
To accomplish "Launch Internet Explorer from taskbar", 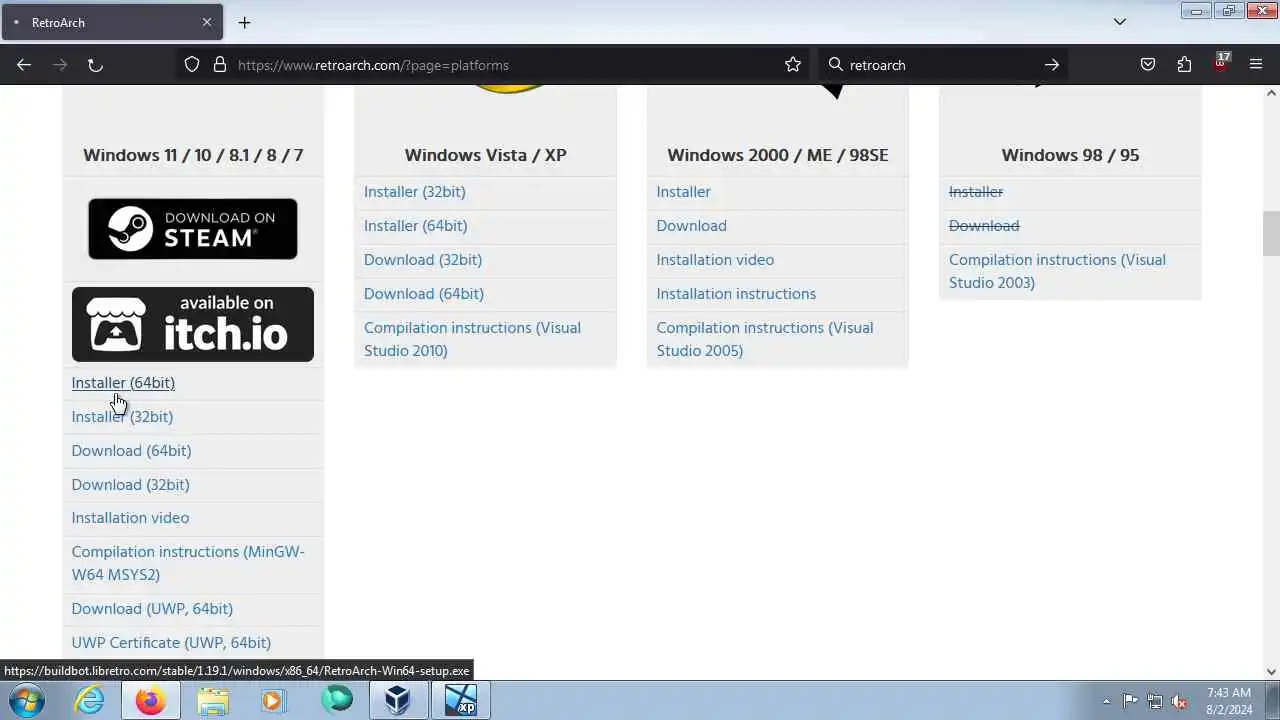I will pyautogui.click(x=90, y=700).
